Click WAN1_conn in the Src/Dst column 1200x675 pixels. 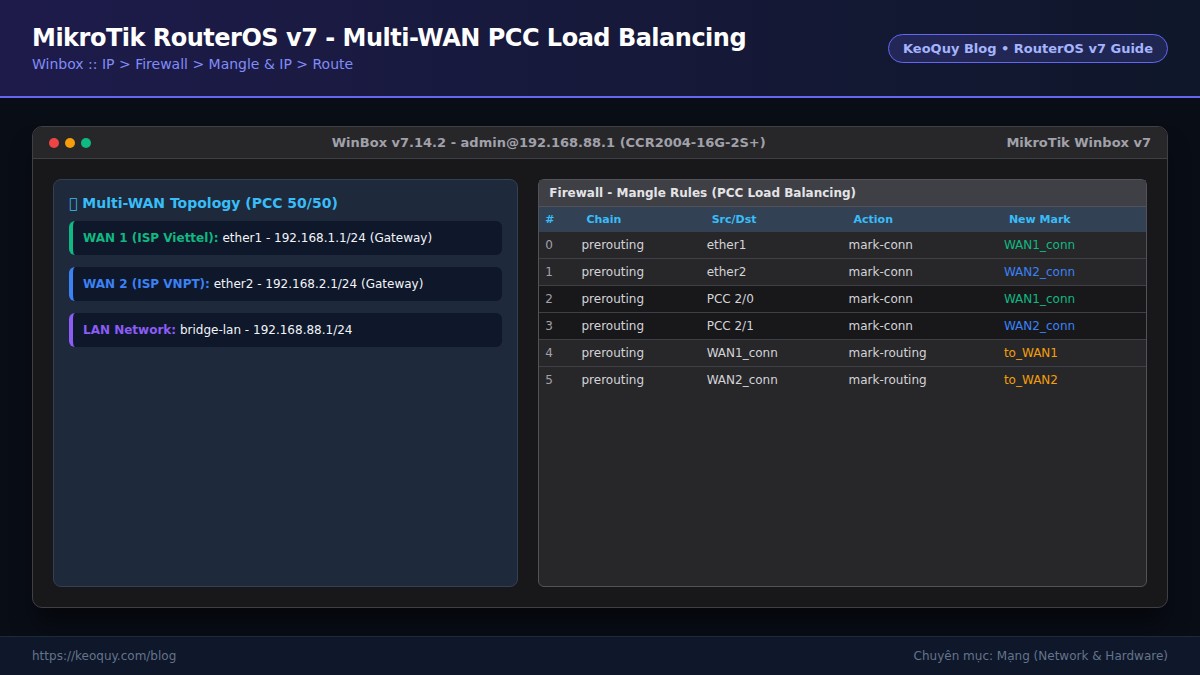click(742, 353)
